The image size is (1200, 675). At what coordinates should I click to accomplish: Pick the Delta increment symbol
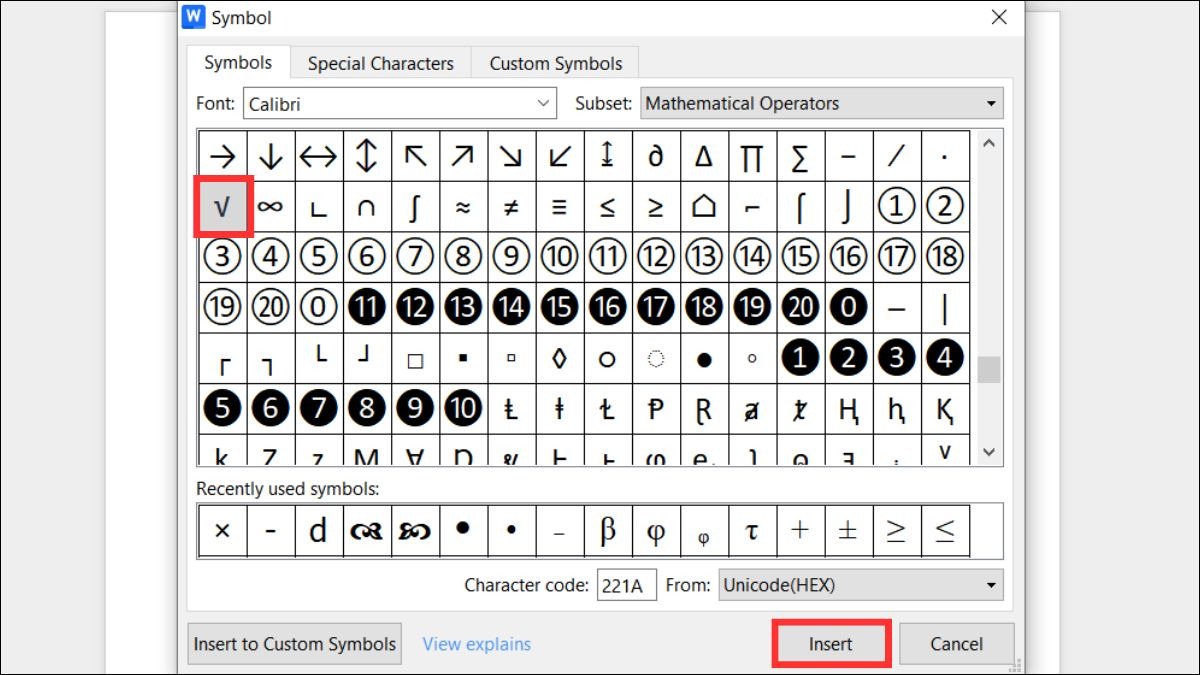point(704,156)
